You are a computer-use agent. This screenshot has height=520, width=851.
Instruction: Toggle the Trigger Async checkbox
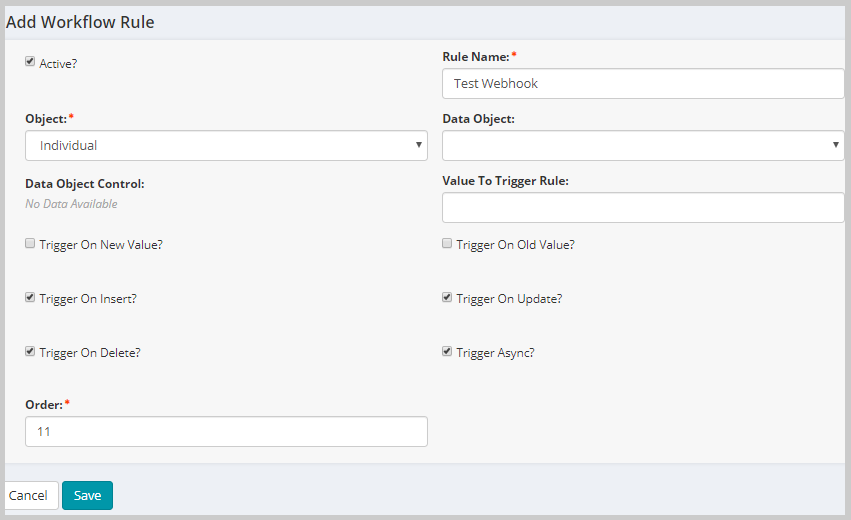click(x=447, y=351)
